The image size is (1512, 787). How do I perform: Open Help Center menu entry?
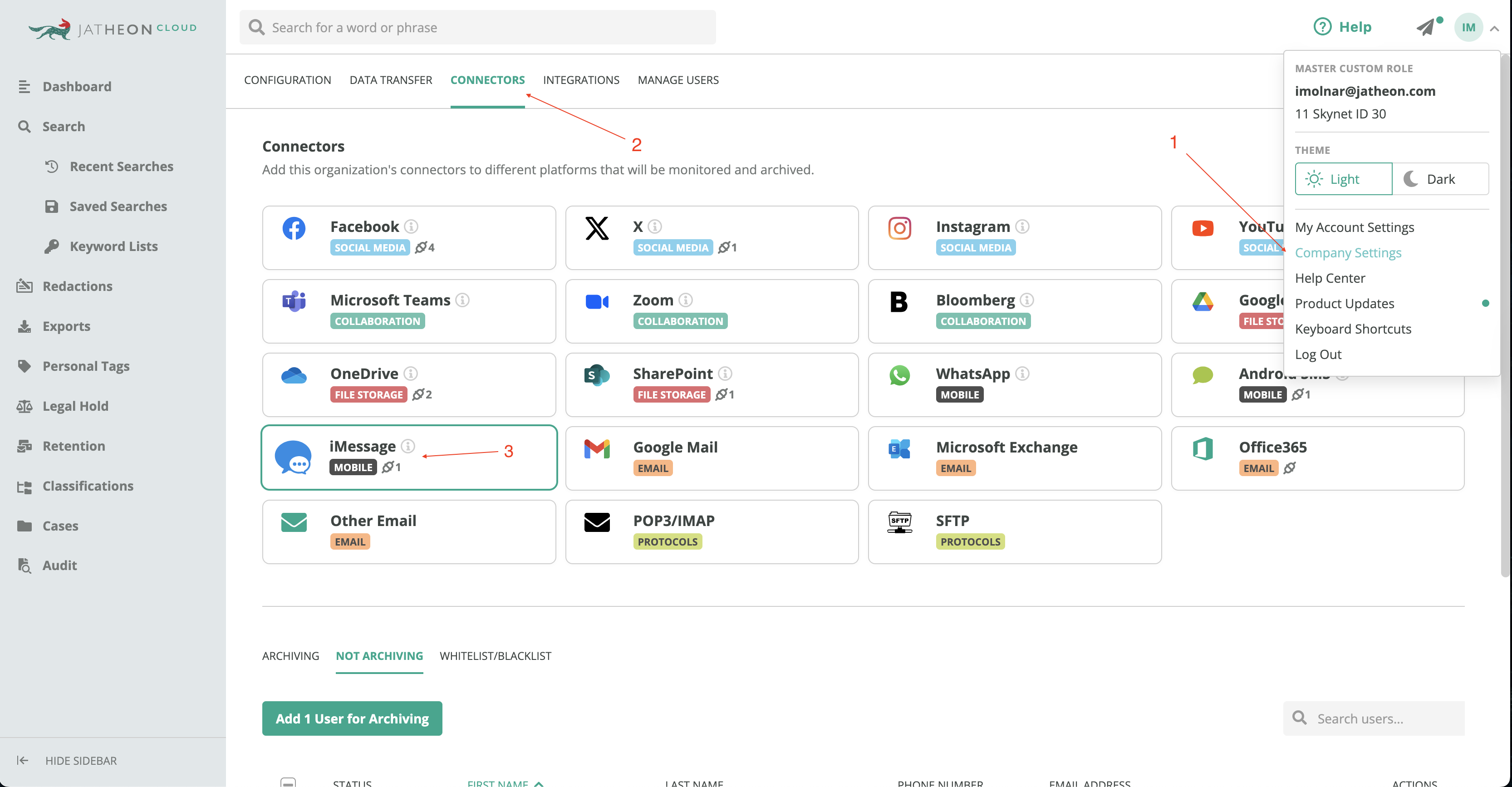[1330, 278]
